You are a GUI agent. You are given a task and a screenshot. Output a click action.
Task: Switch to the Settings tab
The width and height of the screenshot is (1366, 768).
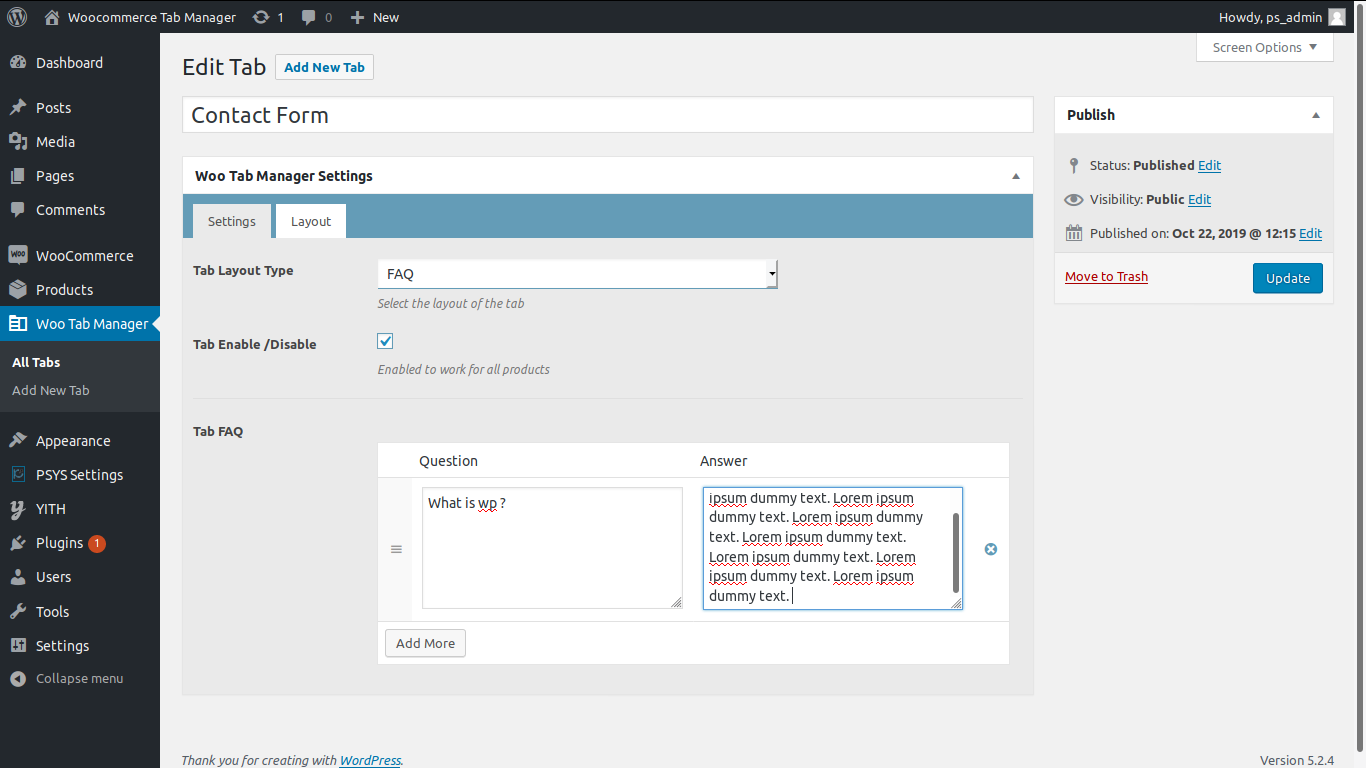coord(231,221)
